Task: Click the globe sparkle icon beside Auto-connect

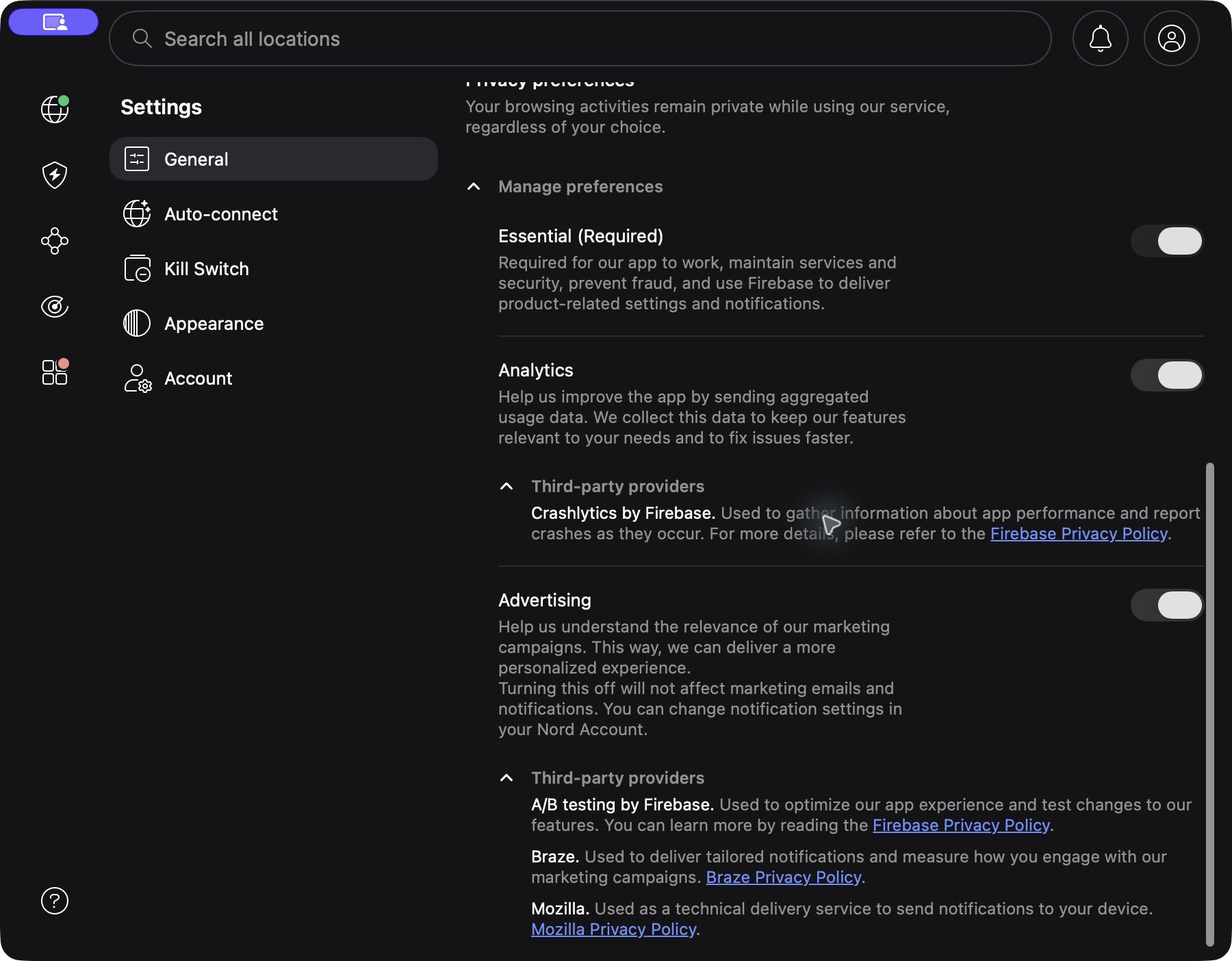Action: coord(137,214)
